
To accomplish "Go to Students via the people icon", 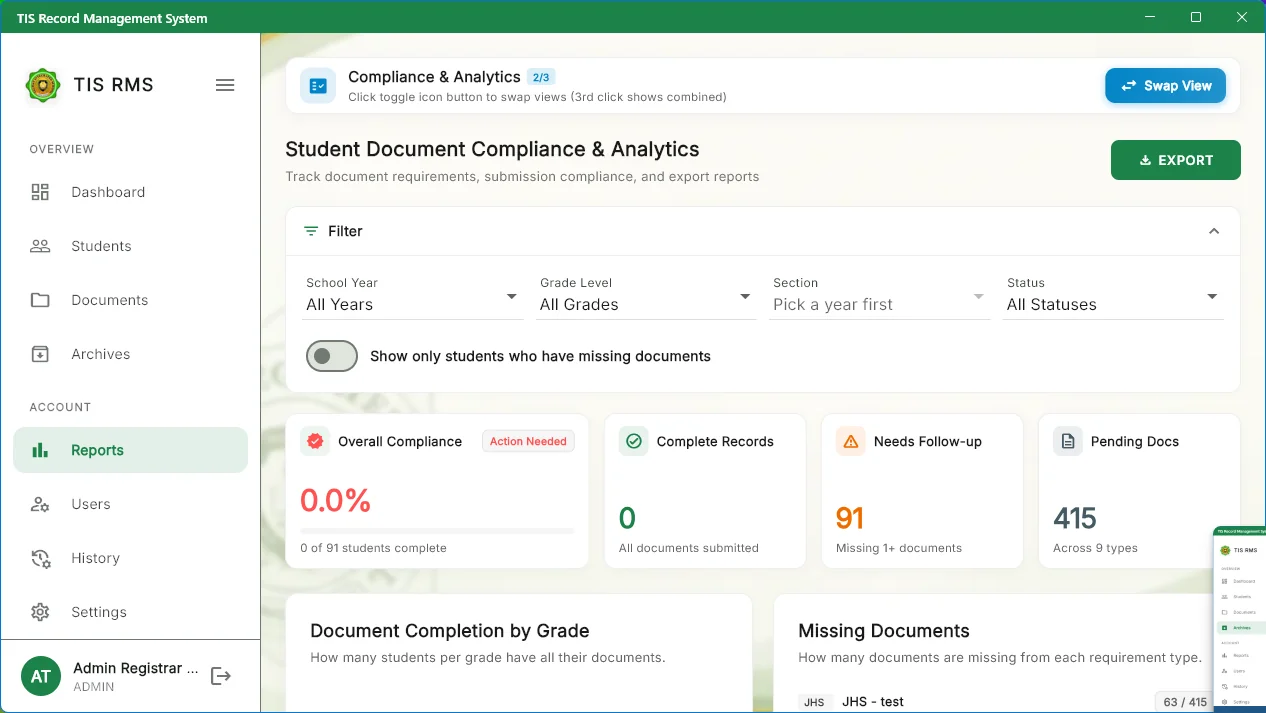I will pos(40,246).
